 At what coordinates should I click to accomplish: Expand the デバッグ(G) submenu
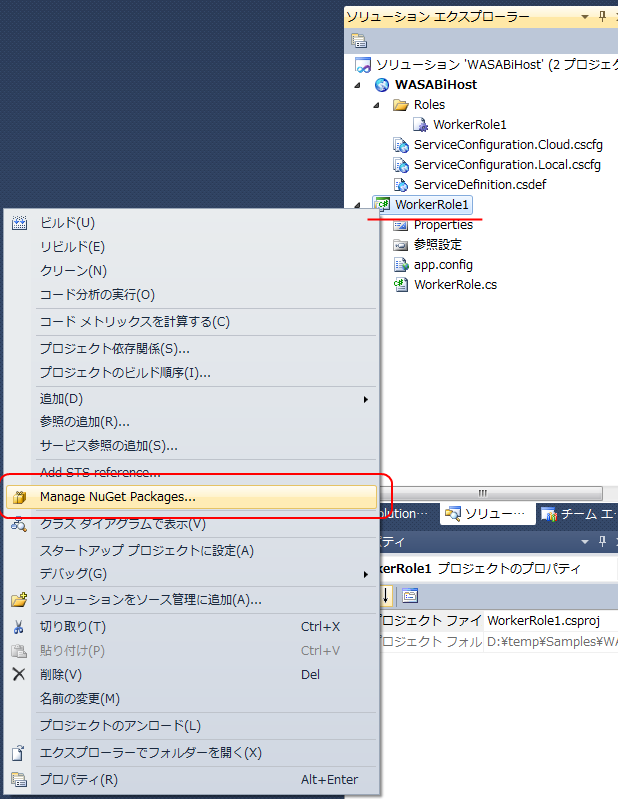[x=365, y=574]
